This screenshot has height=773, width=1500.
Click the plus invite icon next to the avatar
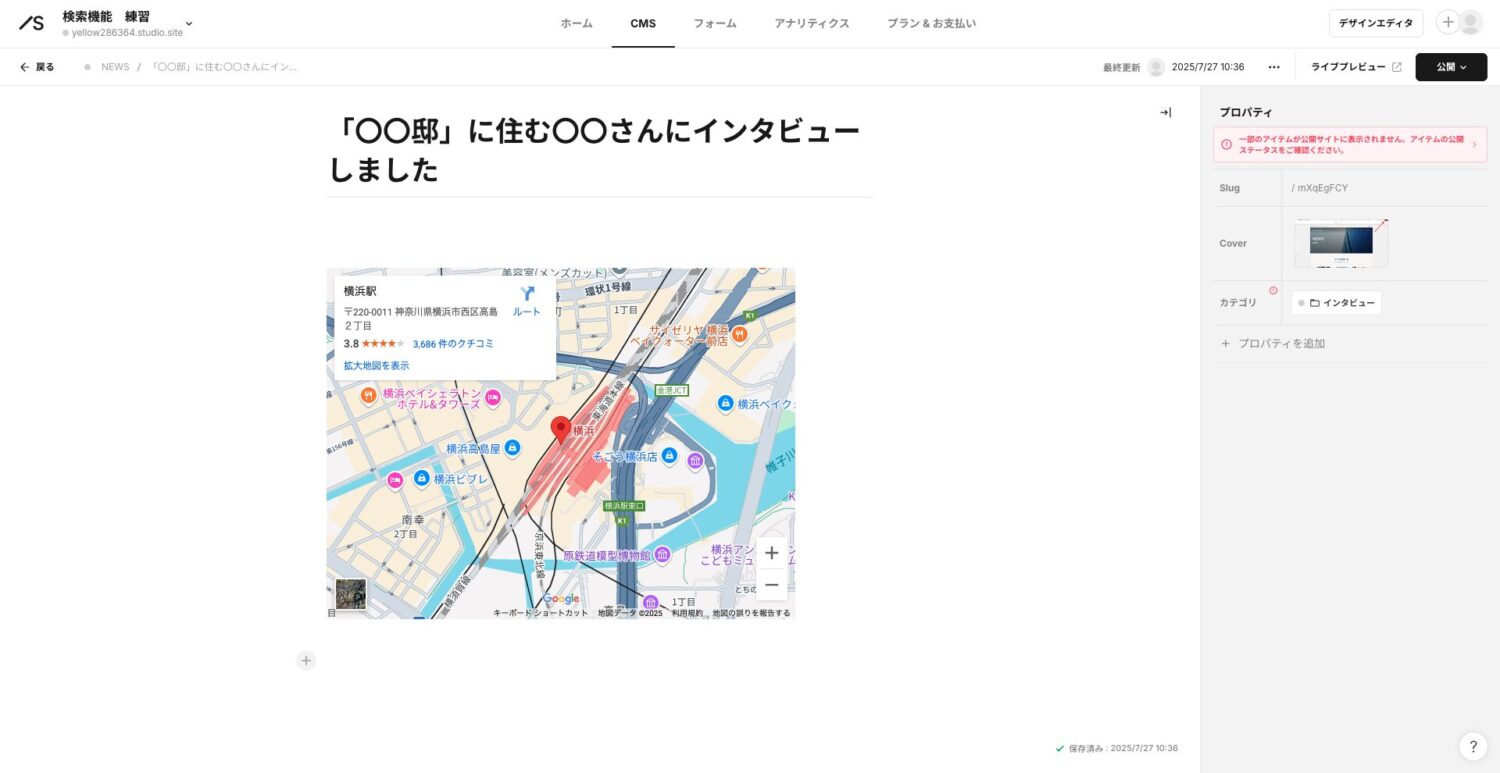tap(1448, 22)
